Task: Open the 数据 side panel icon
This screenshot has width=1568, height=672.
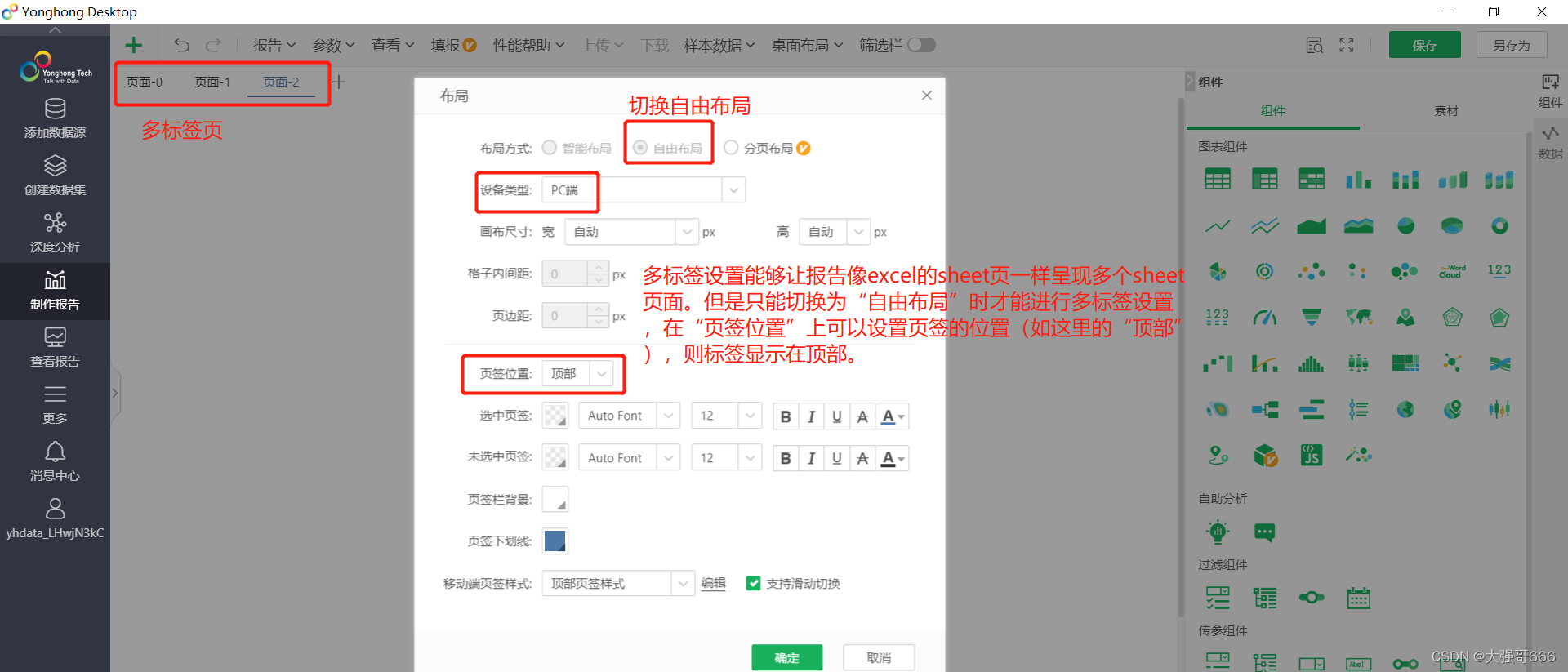Action: tap(1550, 142)
